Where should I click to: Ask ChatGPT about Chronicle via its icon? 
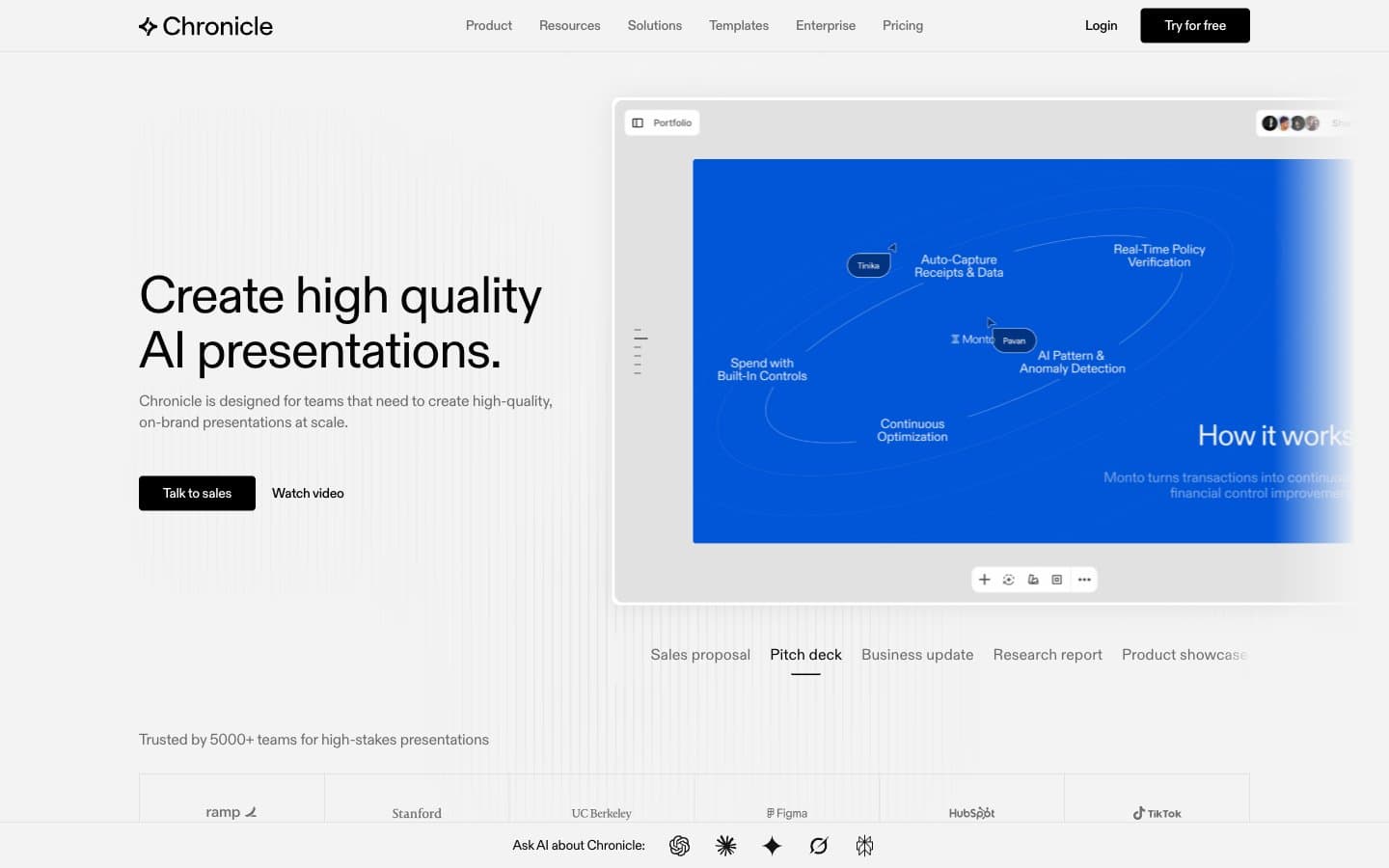tap(679, 846)
